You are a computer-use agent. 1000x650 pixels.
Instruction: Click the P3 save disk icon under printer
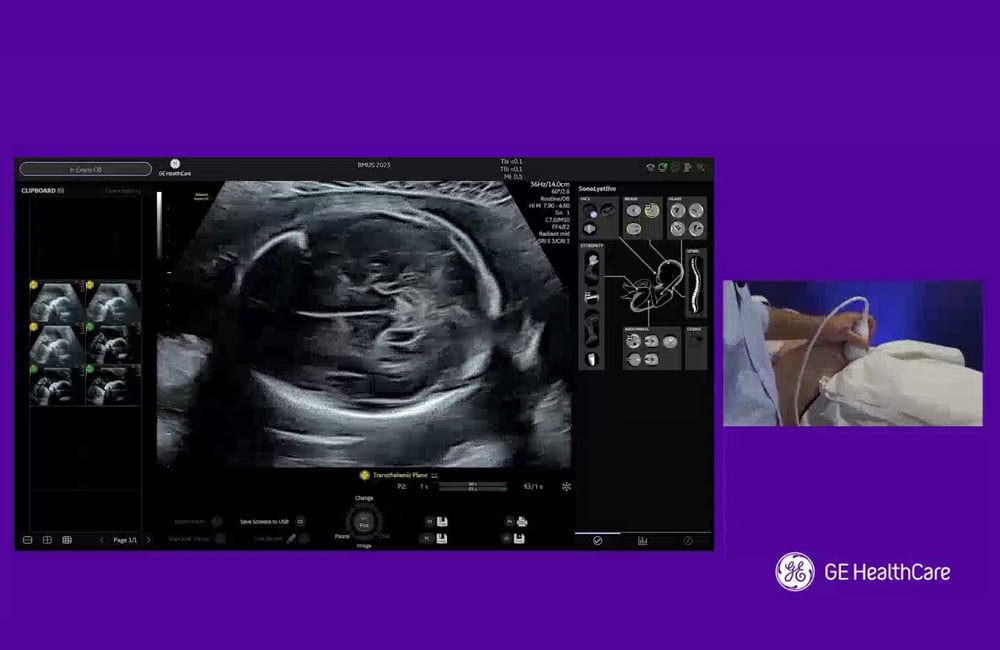(519, 538)
